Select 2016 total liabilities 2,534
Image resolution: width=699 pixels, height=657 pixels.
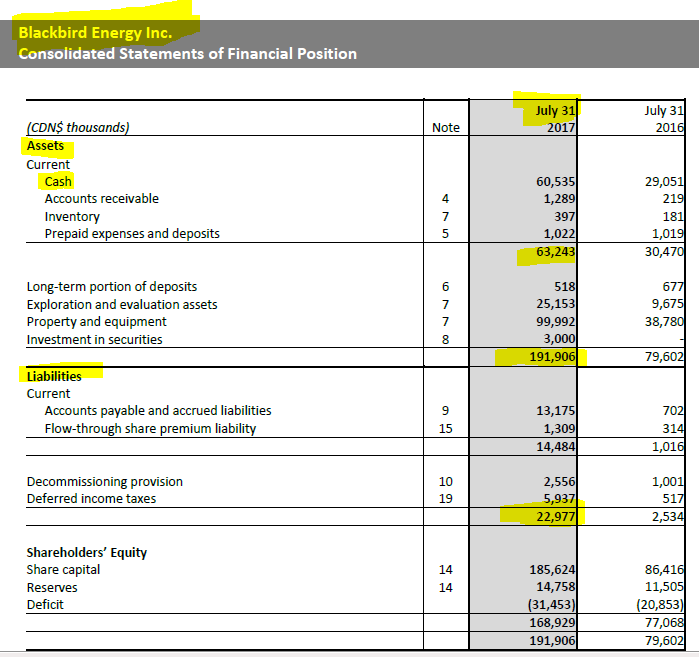point(668,517)
